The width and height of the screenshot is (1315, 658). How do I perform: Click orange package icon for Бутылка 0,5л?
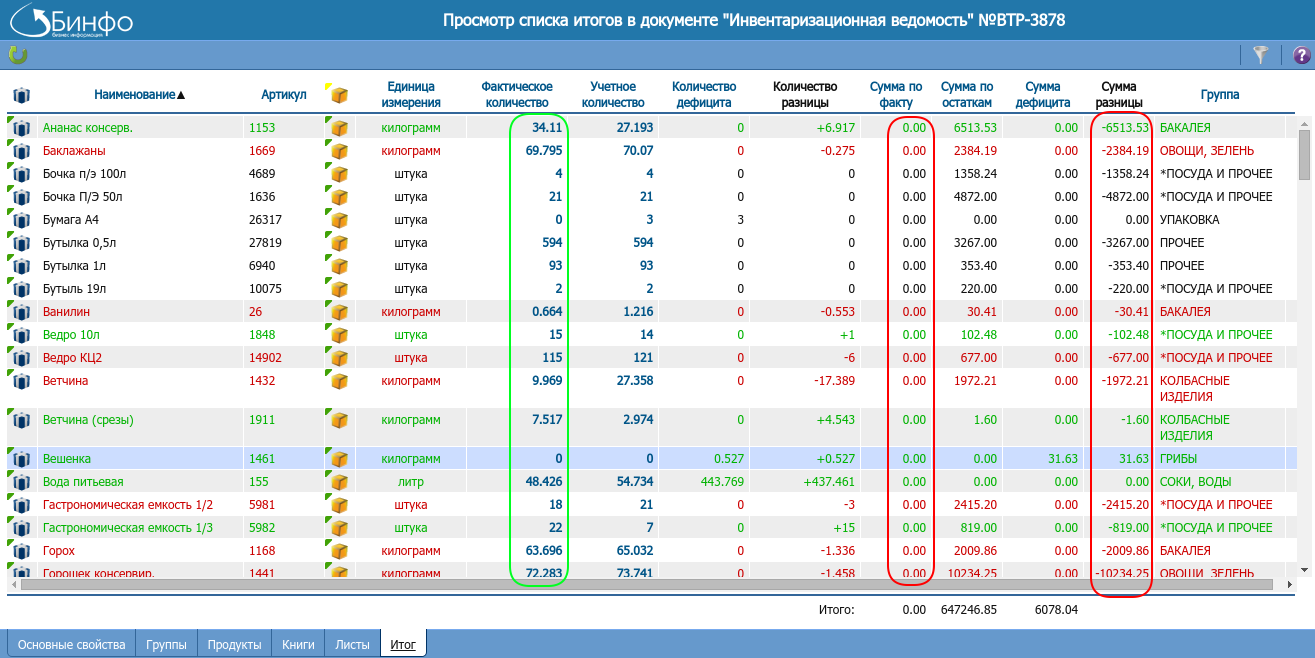point(339,243)
